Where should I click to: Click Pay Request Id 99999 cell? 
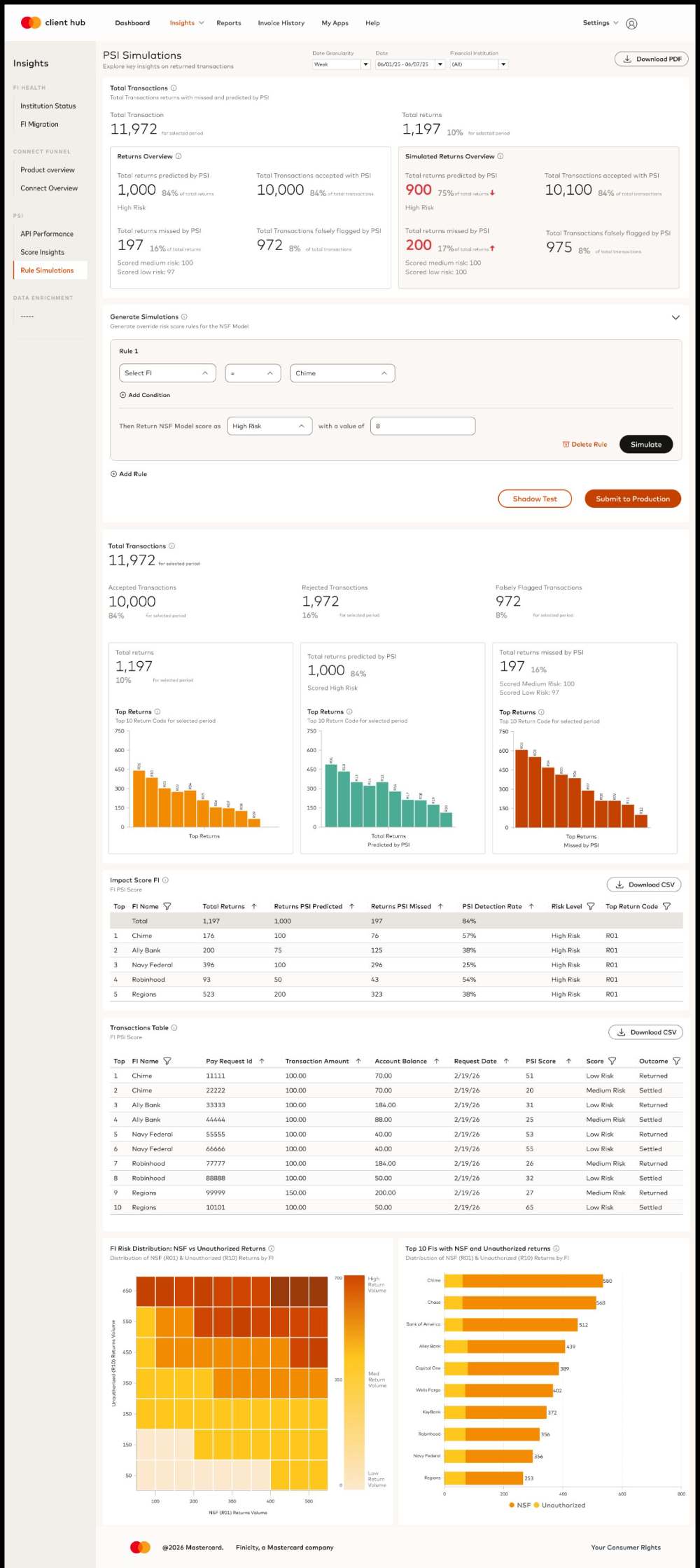(x=216, y=1193)
